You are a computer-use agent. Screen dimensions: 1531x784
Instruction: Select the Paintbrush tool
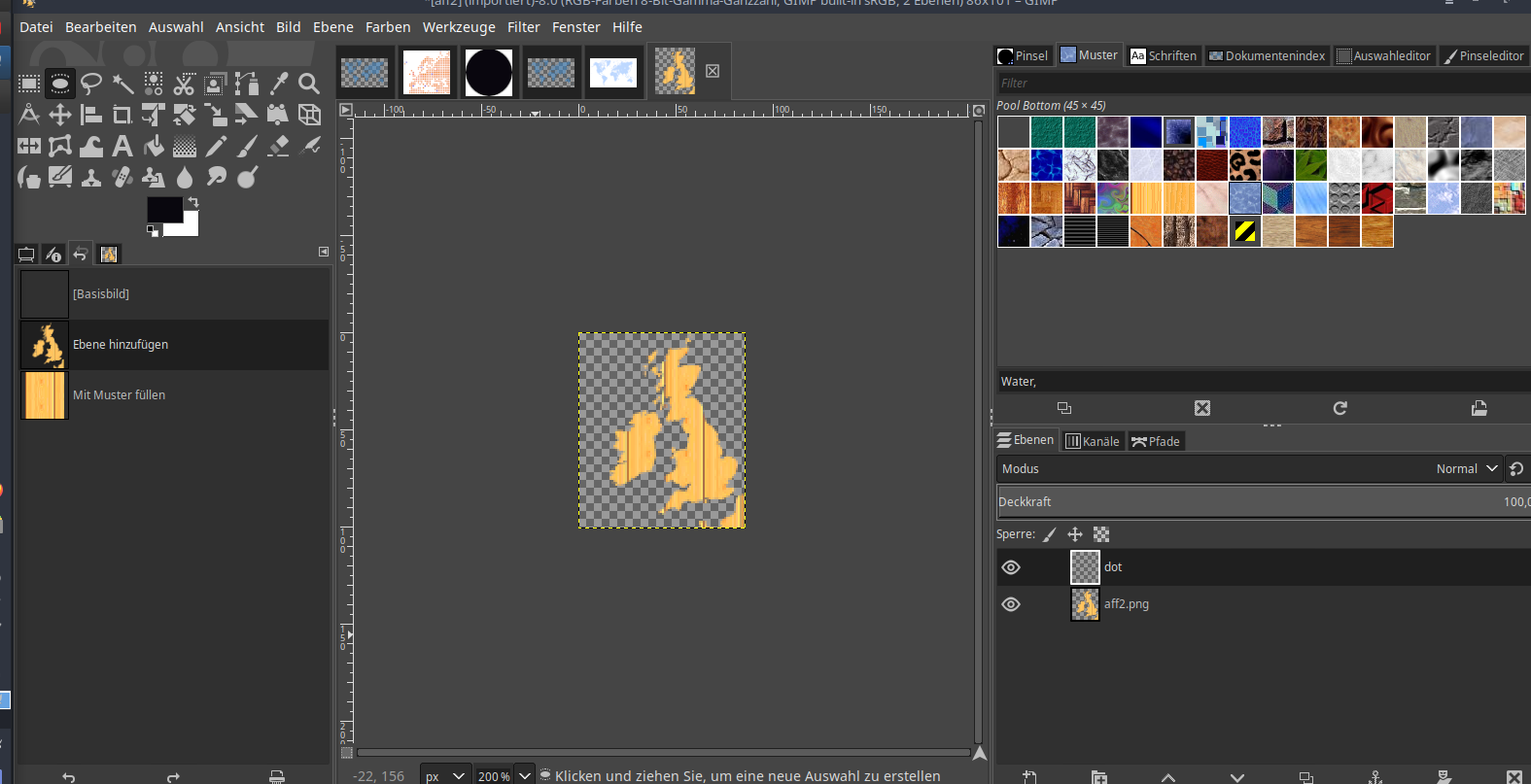coord(247,146)
